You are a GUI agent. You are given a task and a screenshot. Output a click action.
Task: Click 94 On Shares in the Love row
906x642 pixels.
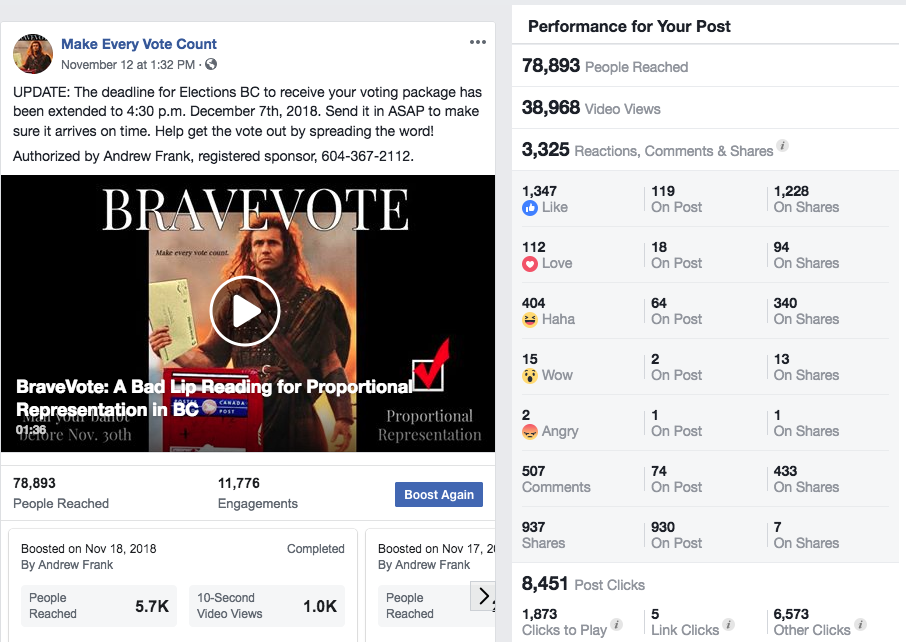click(x=806, y=255)
